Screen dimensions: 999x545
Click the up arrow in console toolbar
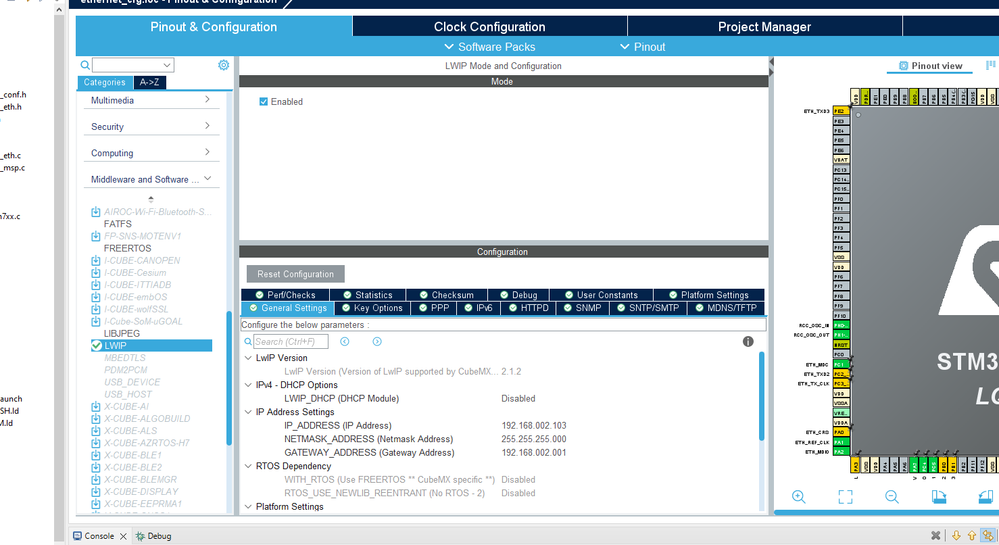[x=972, y=536]
